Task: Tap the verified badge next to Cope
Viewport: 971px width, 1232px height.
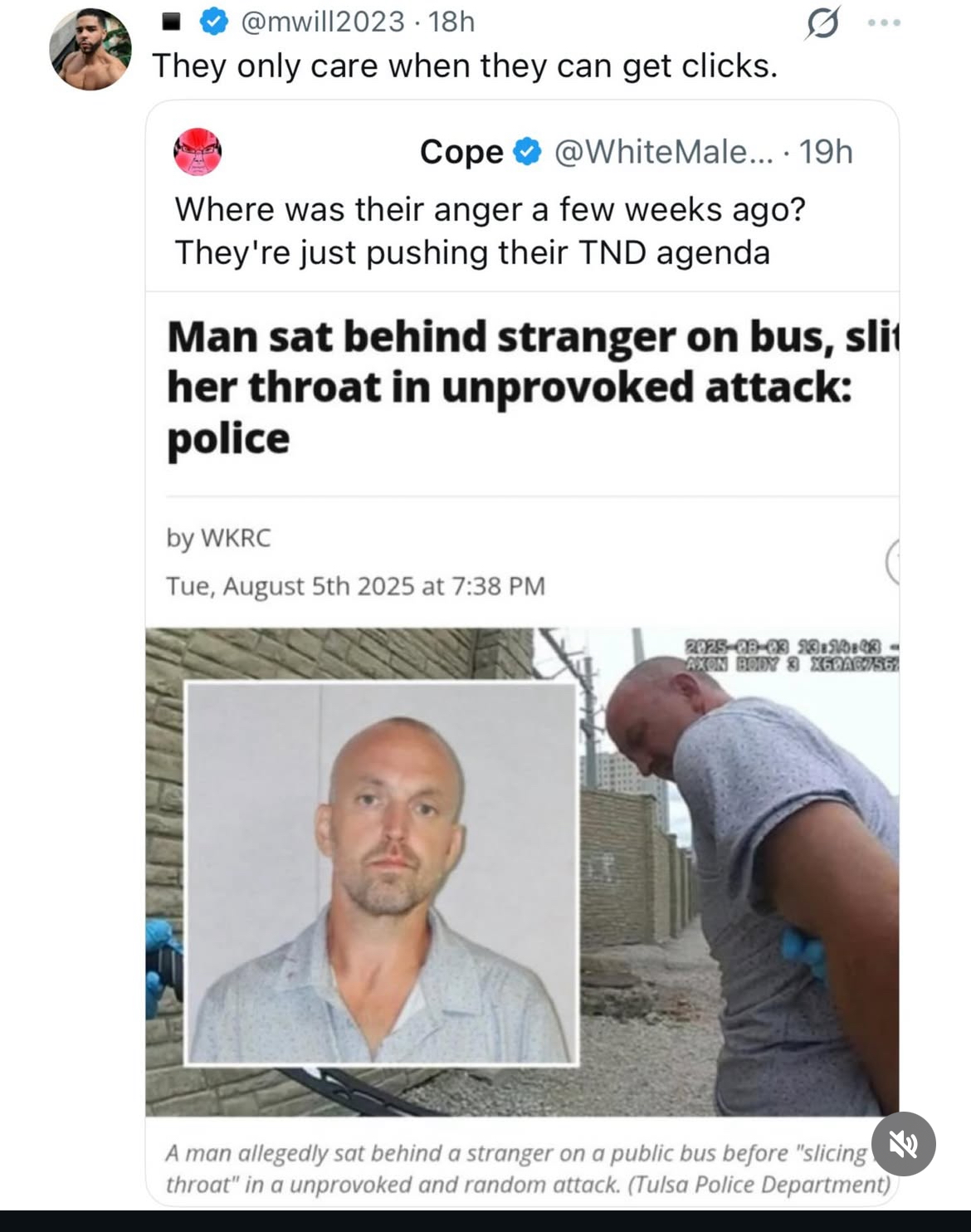Action: (x=529, y=152)
